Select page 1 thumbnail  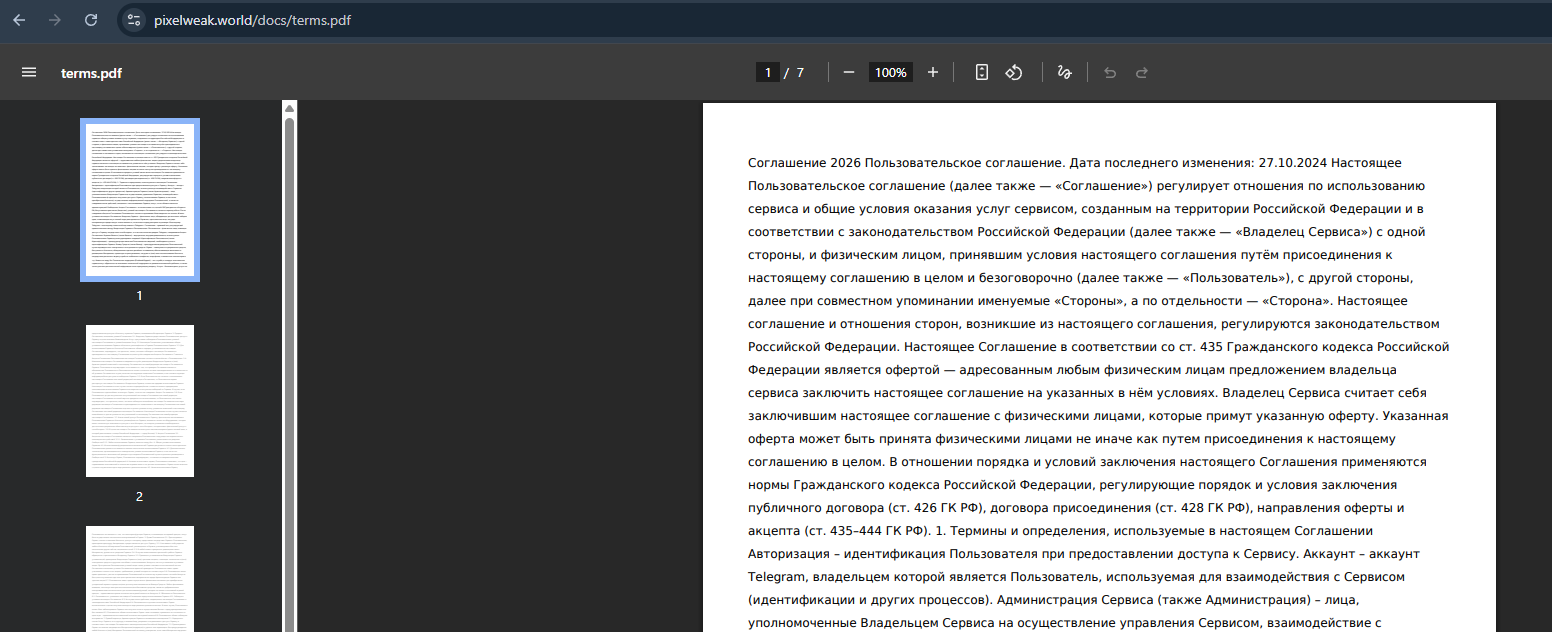tap(140, 200)
